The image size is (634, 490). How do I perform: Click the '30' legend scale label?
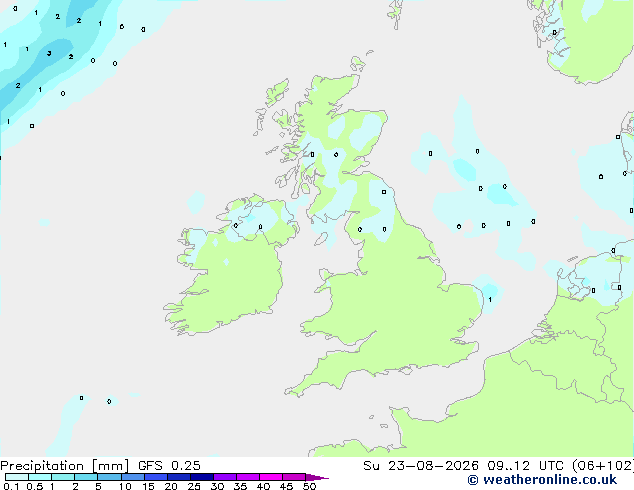click(217, 486)
